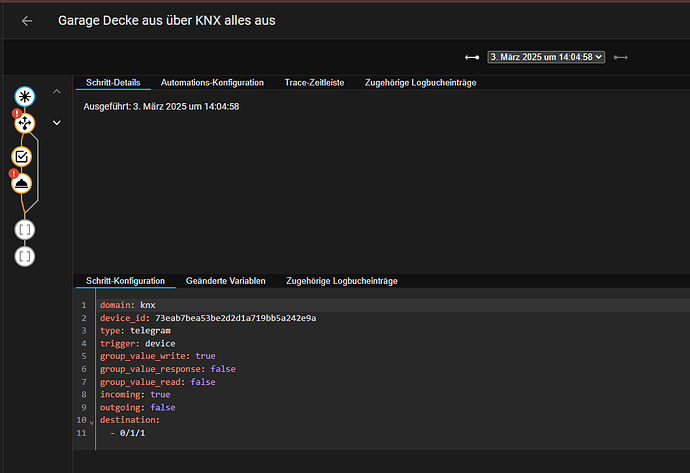The image size is (690, 473).
Task: Click the 'group_value_write: true' line
Action: click(x=158, y=356)
